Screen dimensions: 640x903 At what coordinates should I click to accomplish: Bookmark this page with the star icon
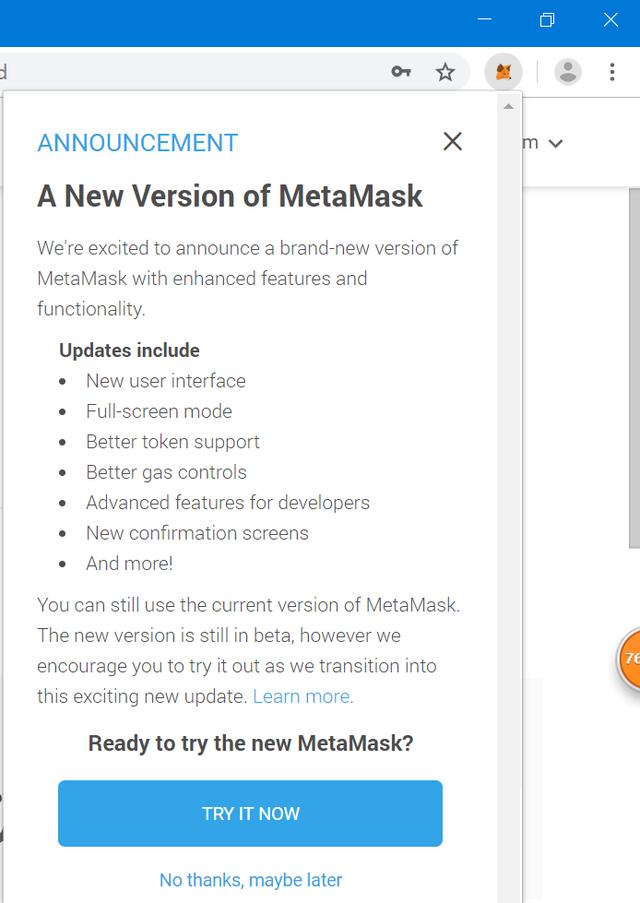click(445, 72)
